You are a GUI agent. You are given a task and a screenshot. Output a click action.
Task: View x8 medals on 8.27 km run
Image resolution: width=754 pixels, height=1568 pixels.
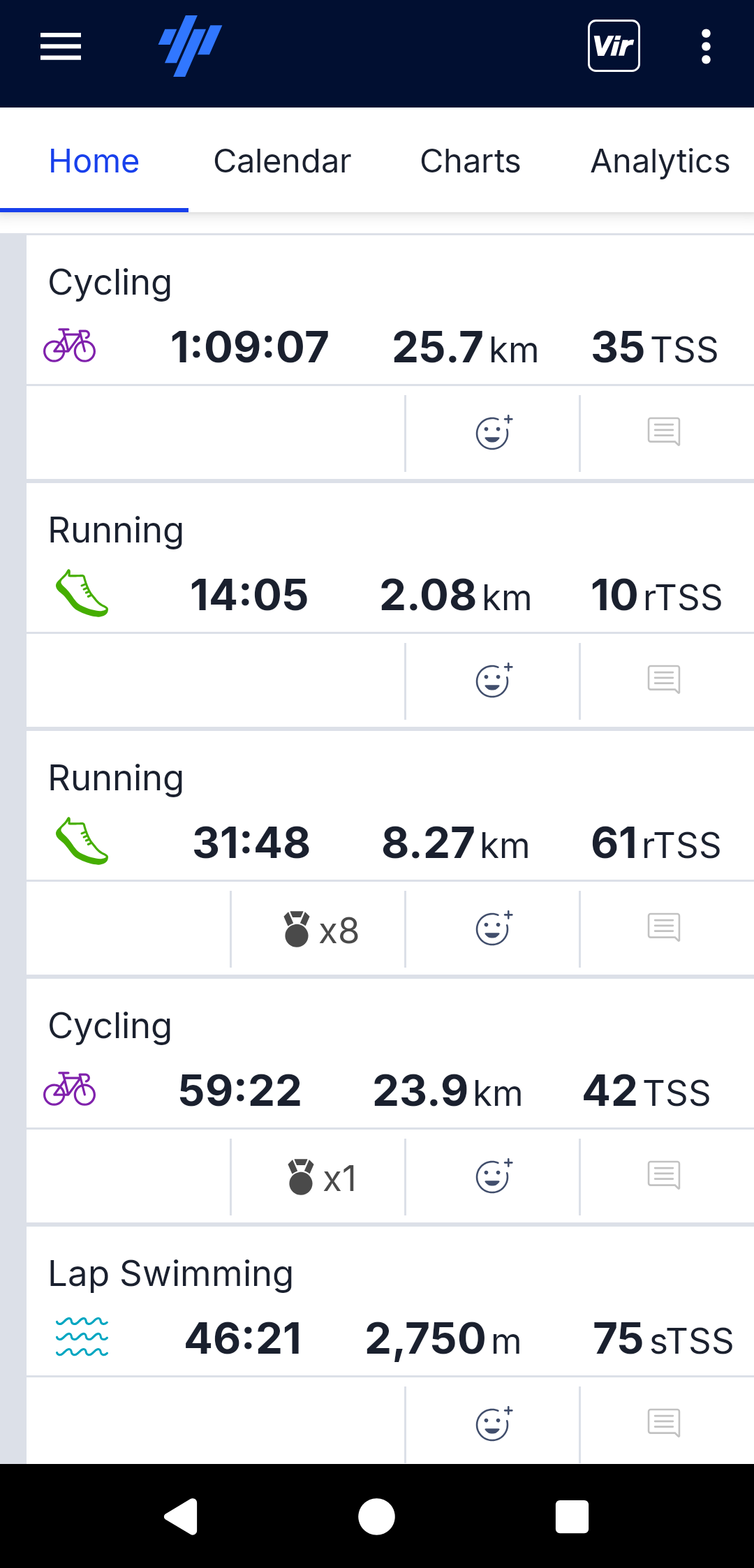click(320, 930)
